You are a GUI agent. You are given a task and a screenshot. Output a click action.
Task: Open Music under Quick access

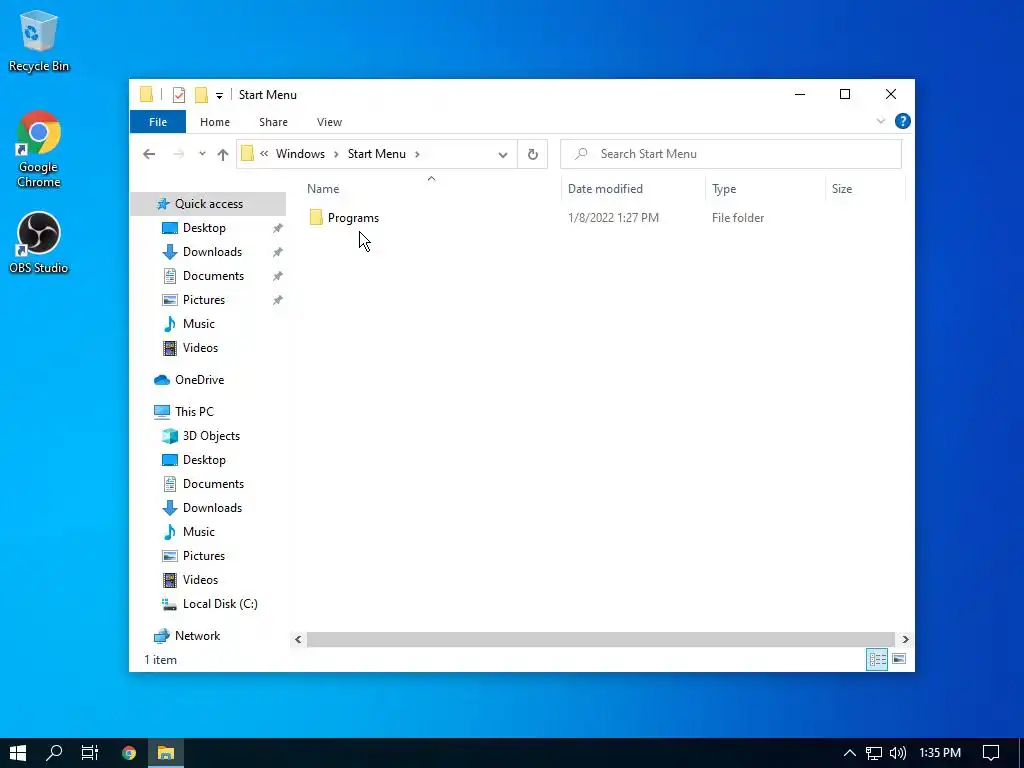click(x=199, y=324)
